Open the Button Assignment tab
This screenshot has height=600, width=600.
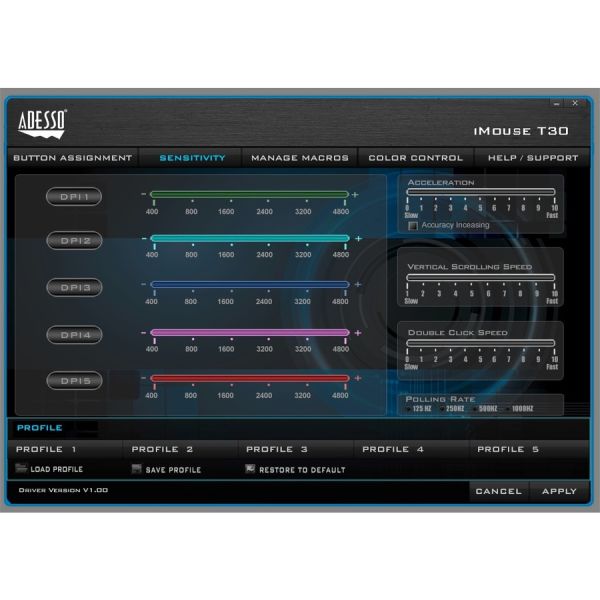tap(72, 157)
